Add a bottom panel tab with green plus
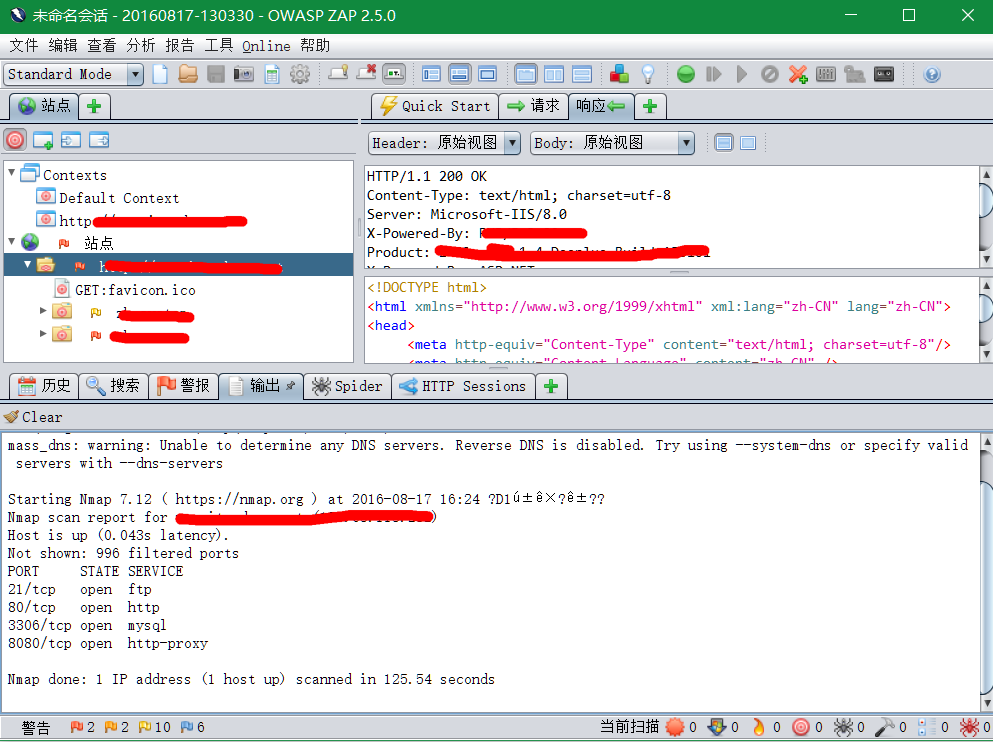Image resolution: width=993 pixels, height=742 pixels. click(x=551, y=386)
